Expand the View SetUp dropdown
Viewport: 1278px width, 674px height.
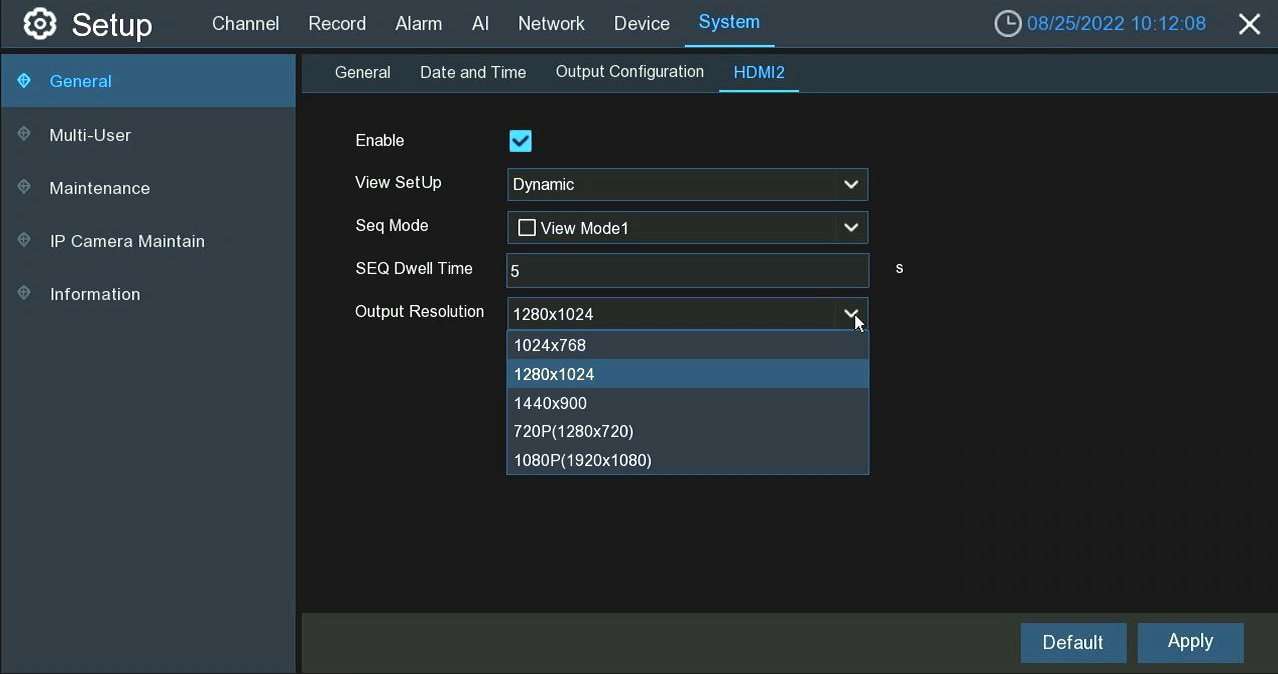tap(850, 184)
